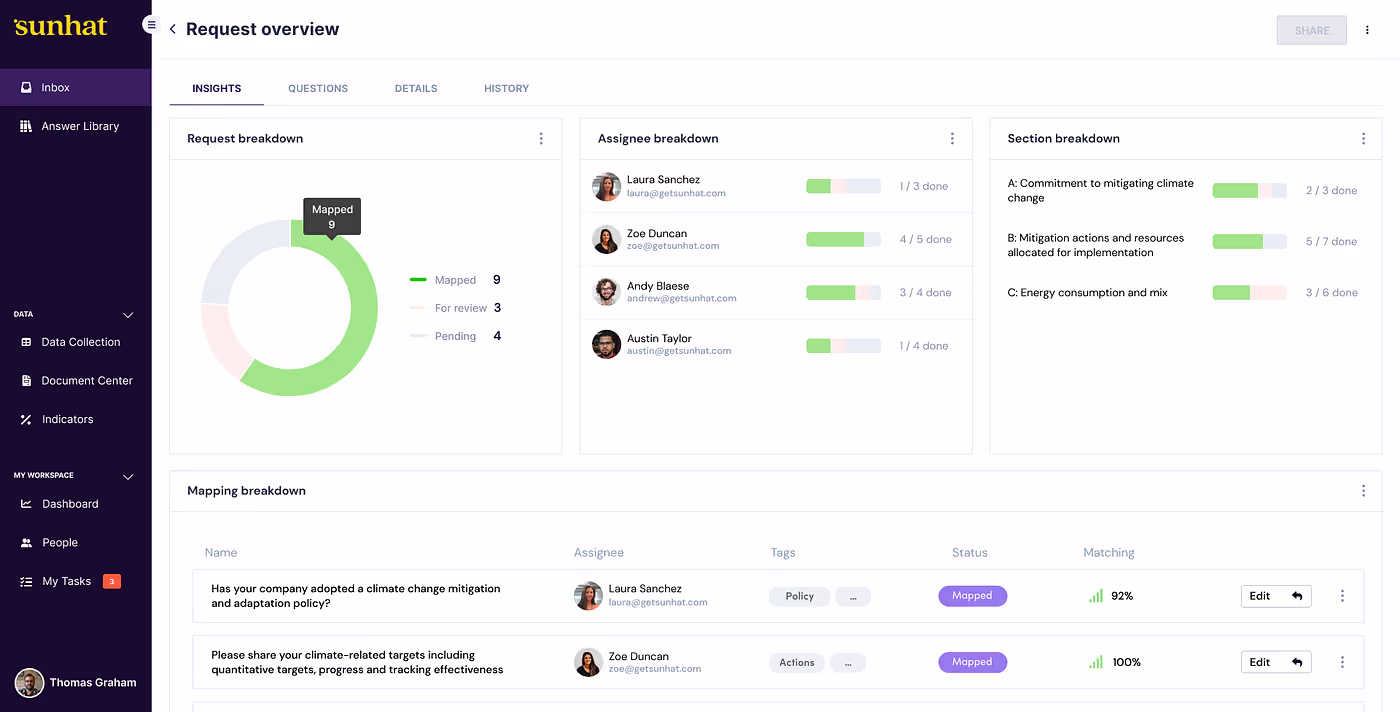Switch to the HISTORY tab
1400x712 pixels.
point(506,88)
